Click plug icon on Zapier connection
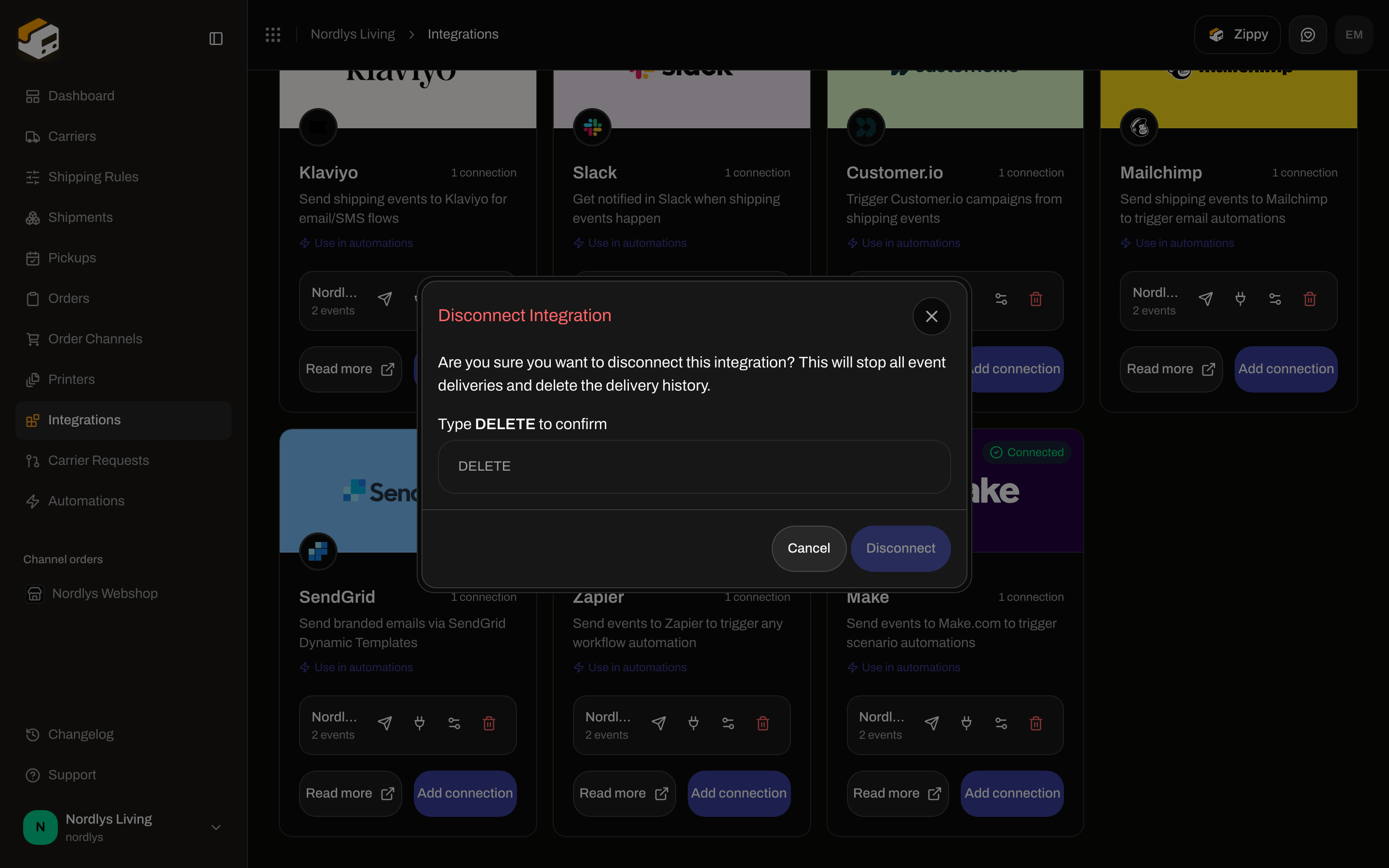This screenshot has width=1389, height=868. point(693,723)
